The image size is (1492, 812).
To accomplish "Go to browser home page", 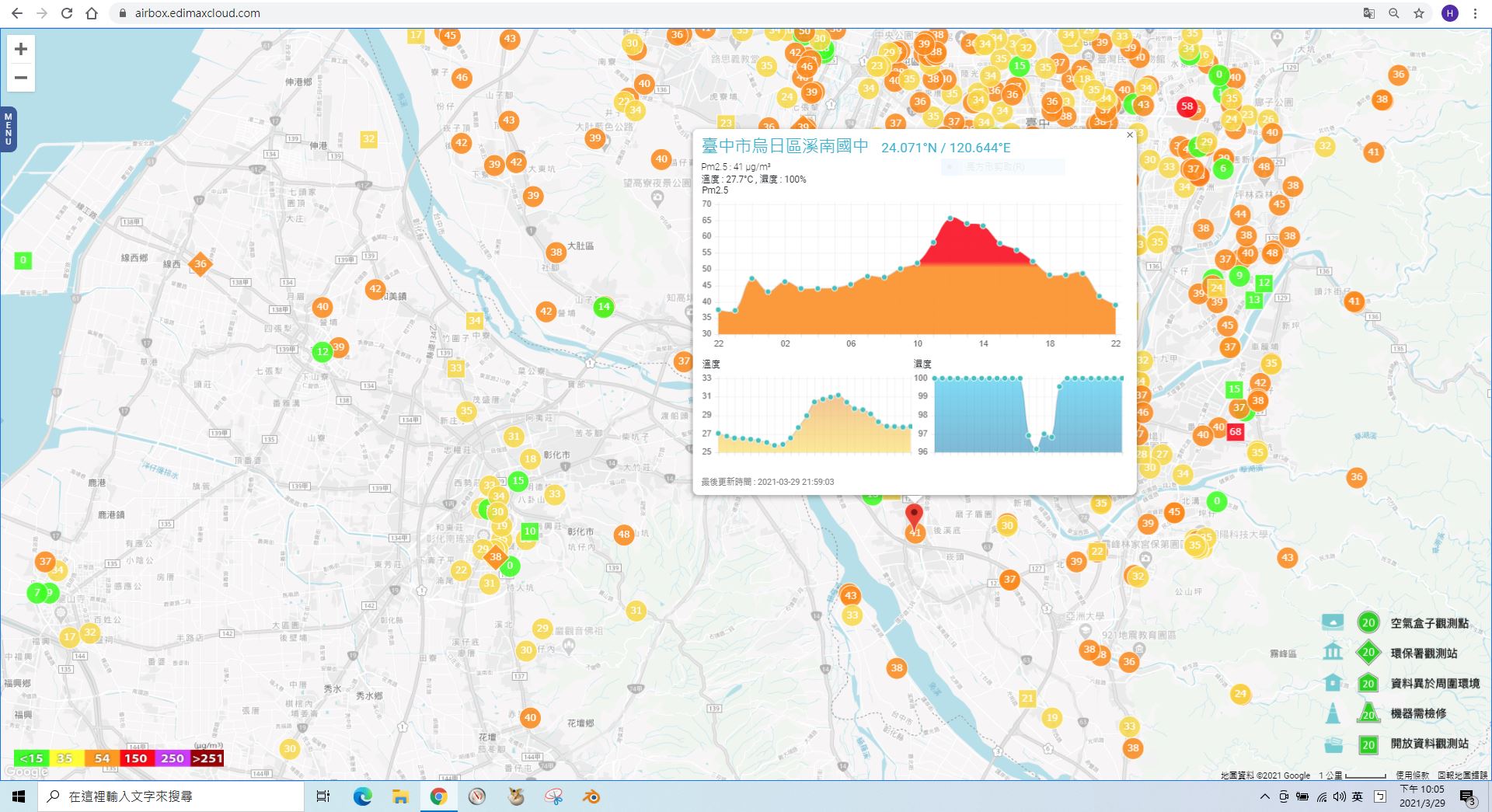I will 92,13.
